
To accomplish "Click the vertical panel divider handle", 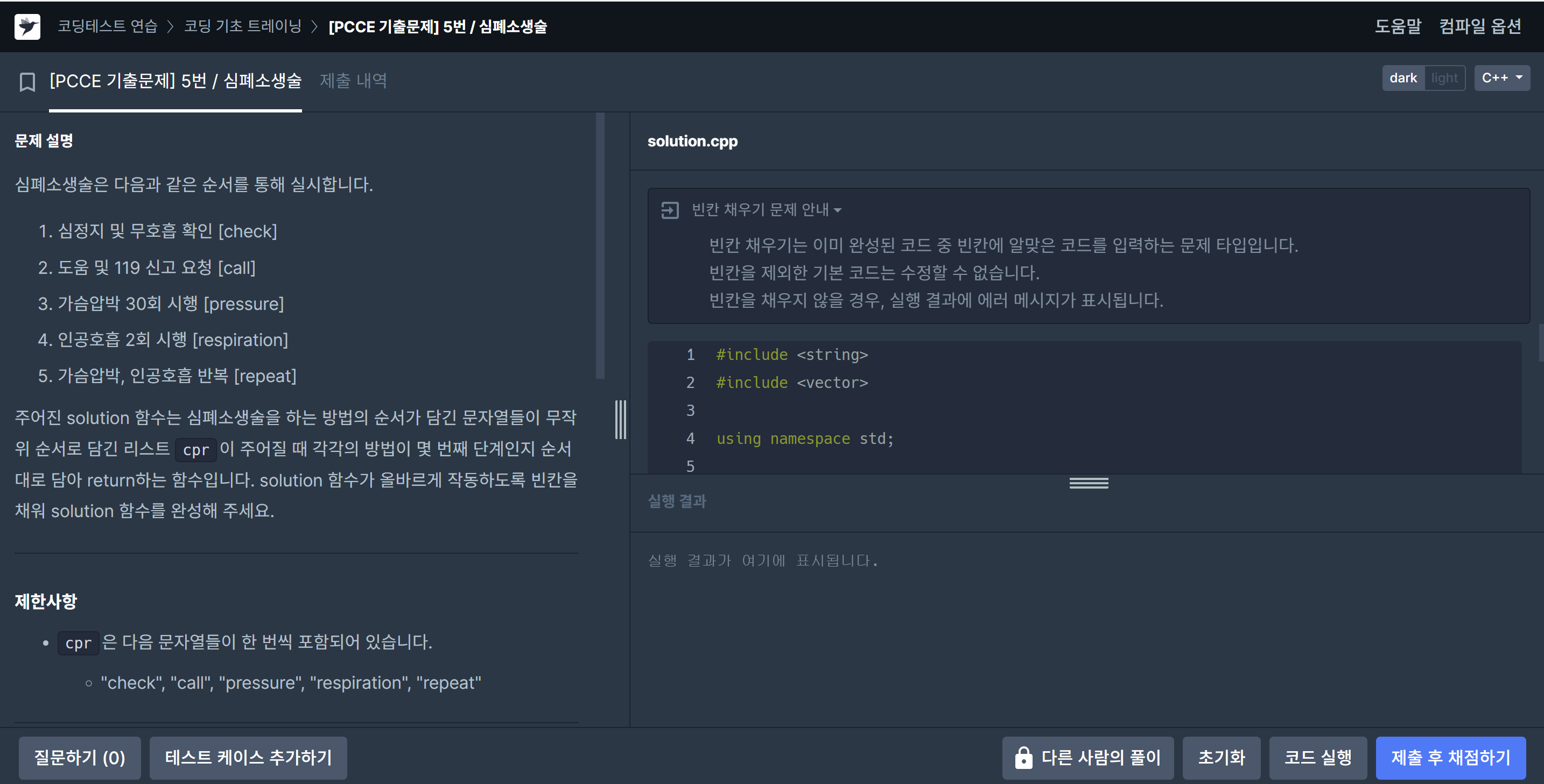I will (x=620, y=419).
